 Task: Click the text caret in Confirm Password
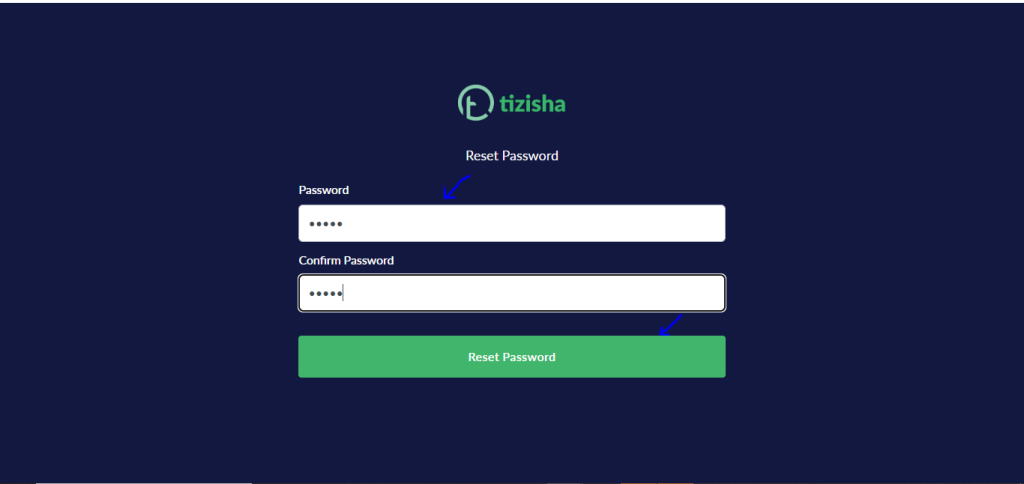(344, 293)
